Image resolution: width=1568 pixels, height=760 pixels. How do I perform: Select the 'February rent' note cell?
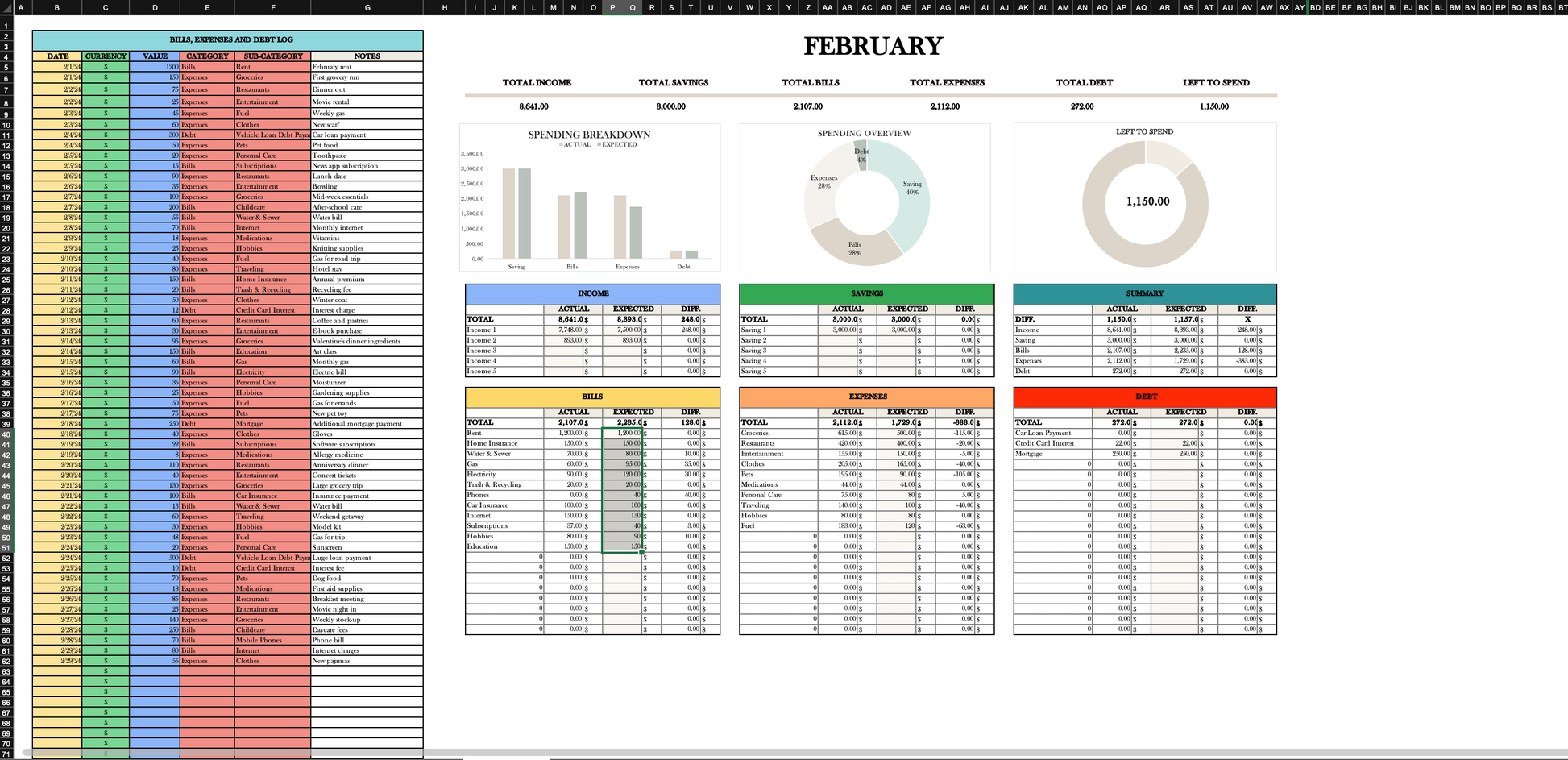point(367,67)
